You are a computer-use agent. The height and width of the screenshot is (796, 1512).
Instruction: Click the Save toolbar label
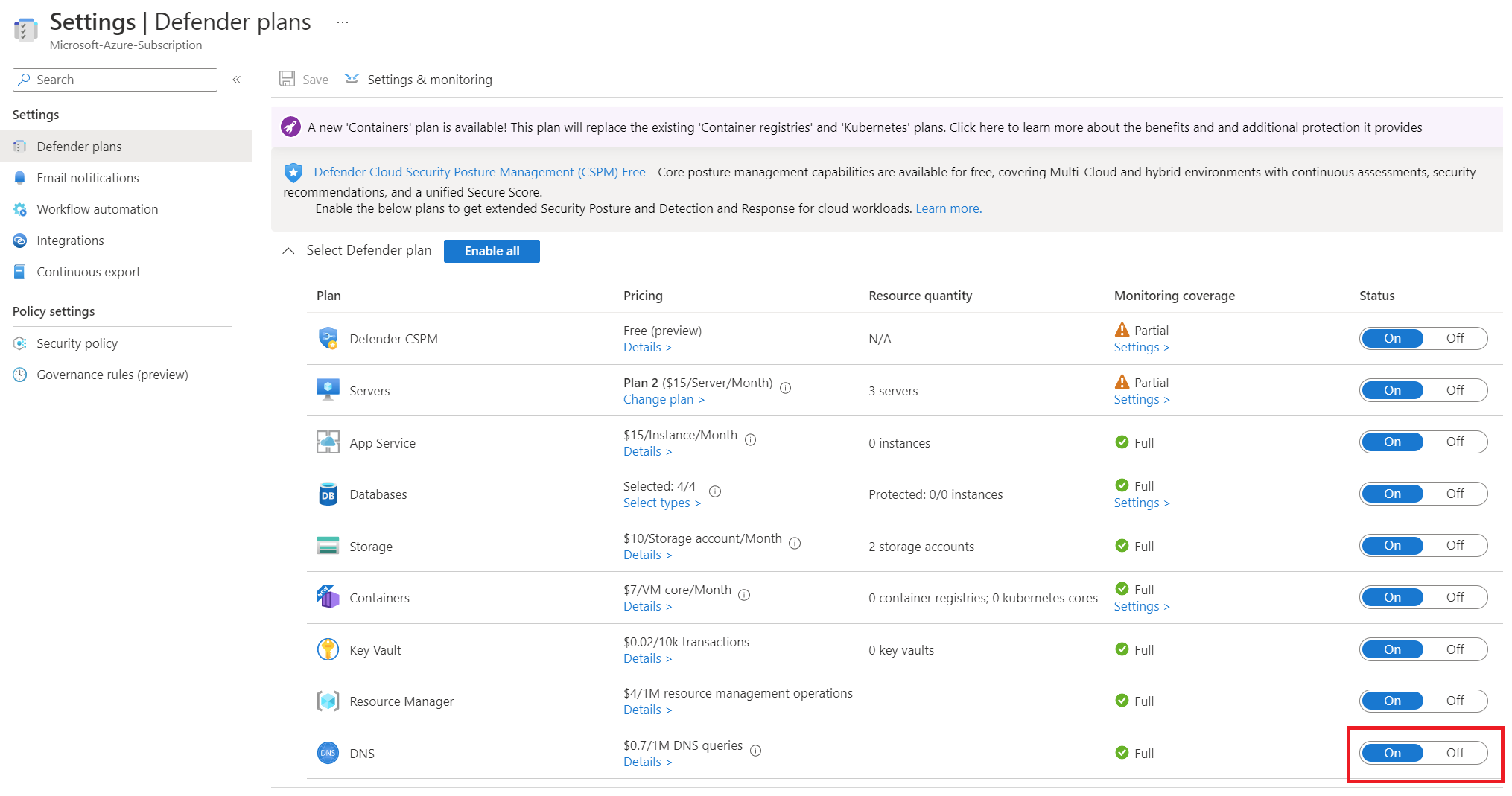pos(315,80)
